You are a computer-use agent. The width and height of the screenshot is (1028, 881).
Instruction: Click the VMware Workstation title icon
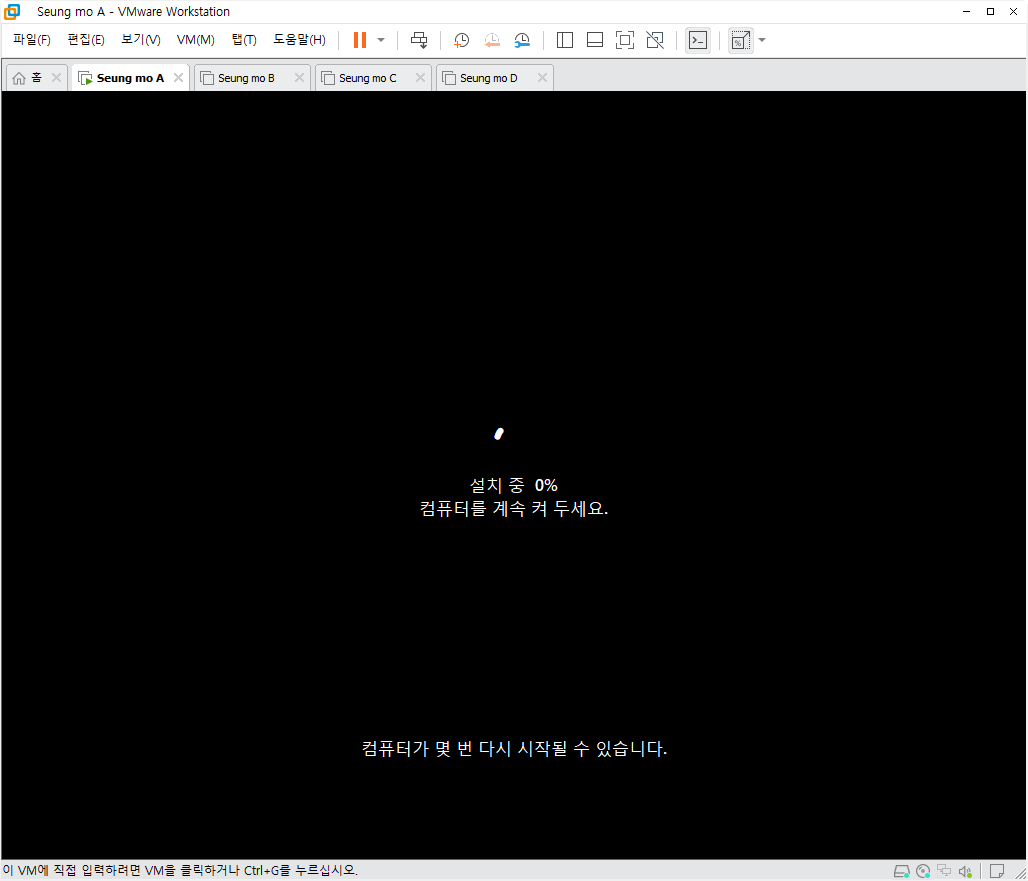point(12,12)
